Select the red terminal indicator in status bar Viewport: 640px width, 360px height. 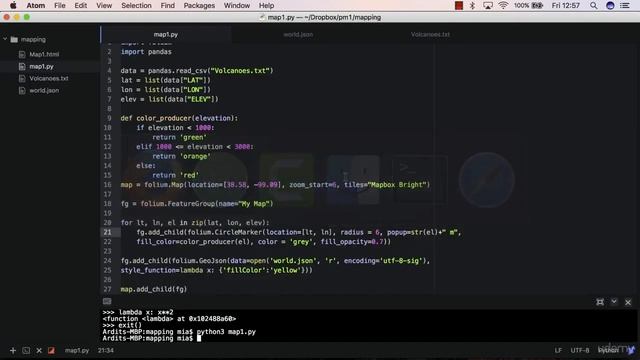(x=51, y=351)
